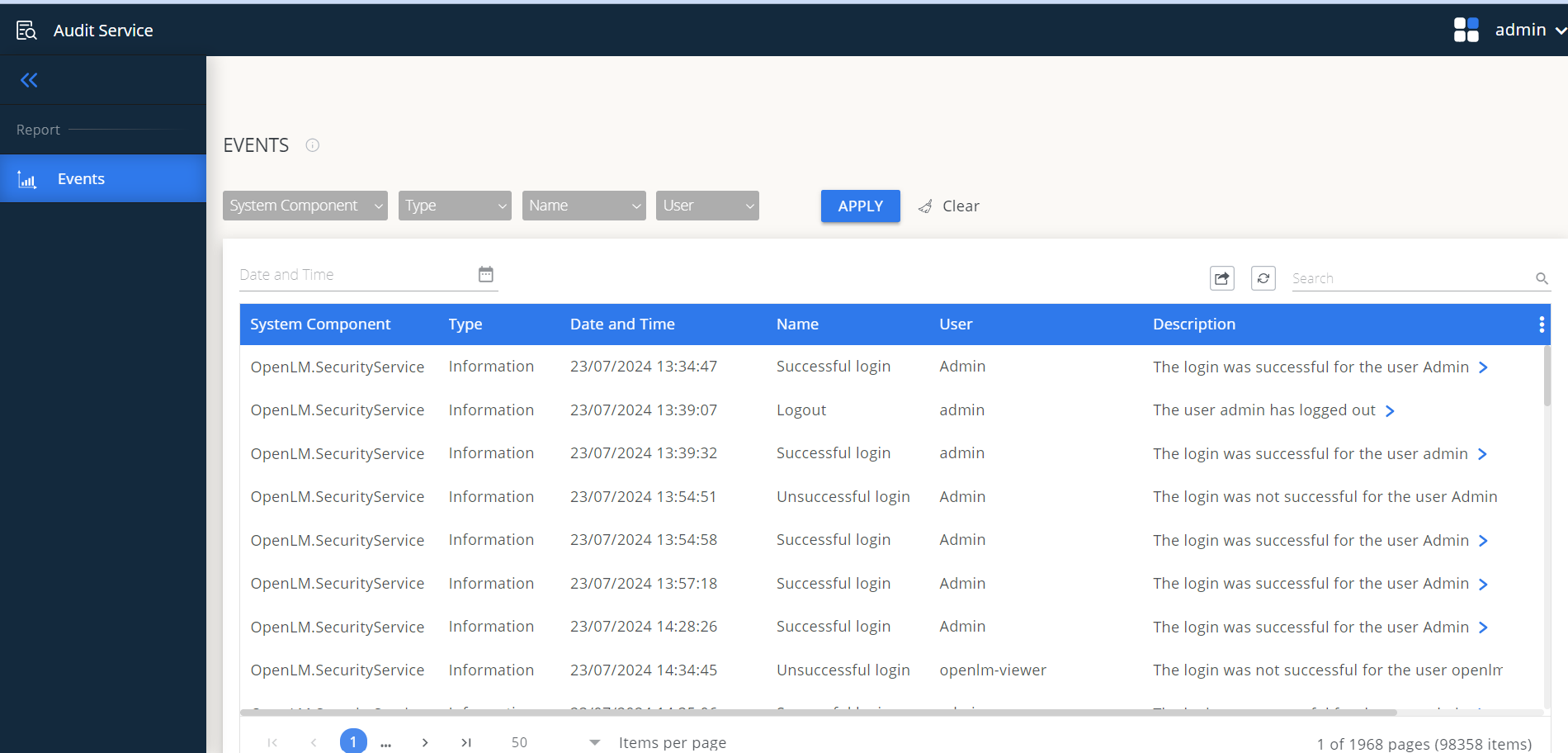
Task: Open the date picker calendar icon
Action: tap(486, 273)
